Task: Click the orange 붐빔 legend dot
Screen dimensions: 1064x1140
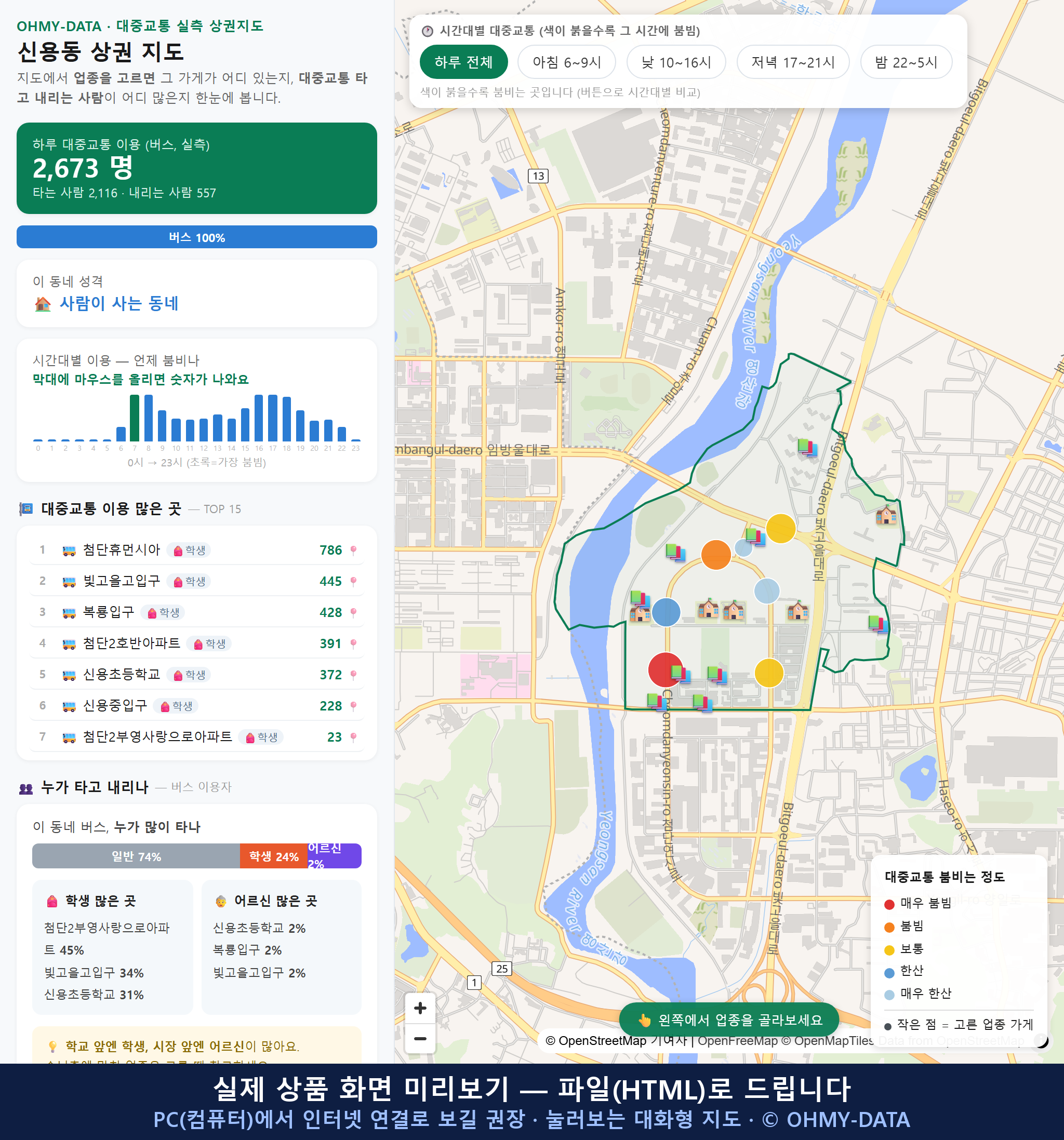Action: [x=889, y=927]
